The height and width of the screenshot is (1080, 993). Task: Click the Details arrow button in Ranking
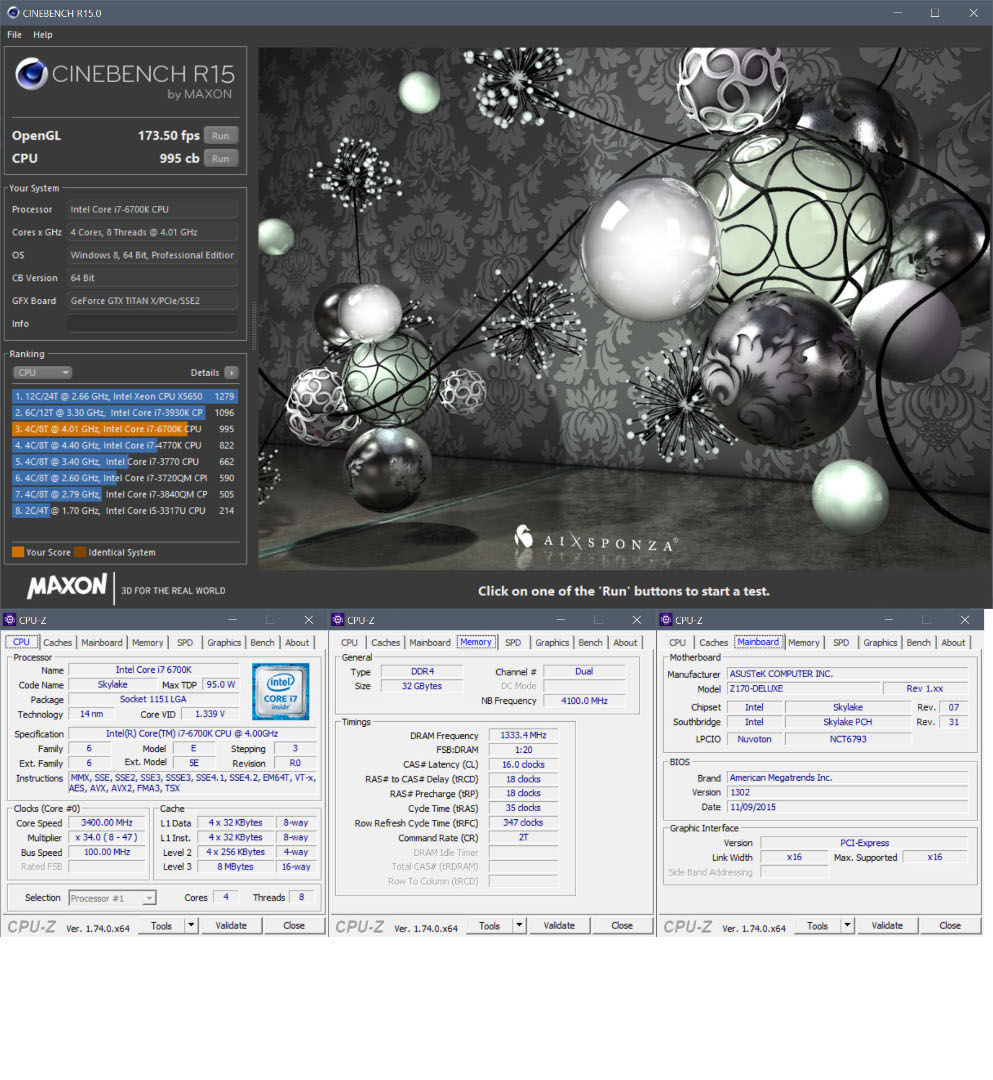tap(231, 373)
